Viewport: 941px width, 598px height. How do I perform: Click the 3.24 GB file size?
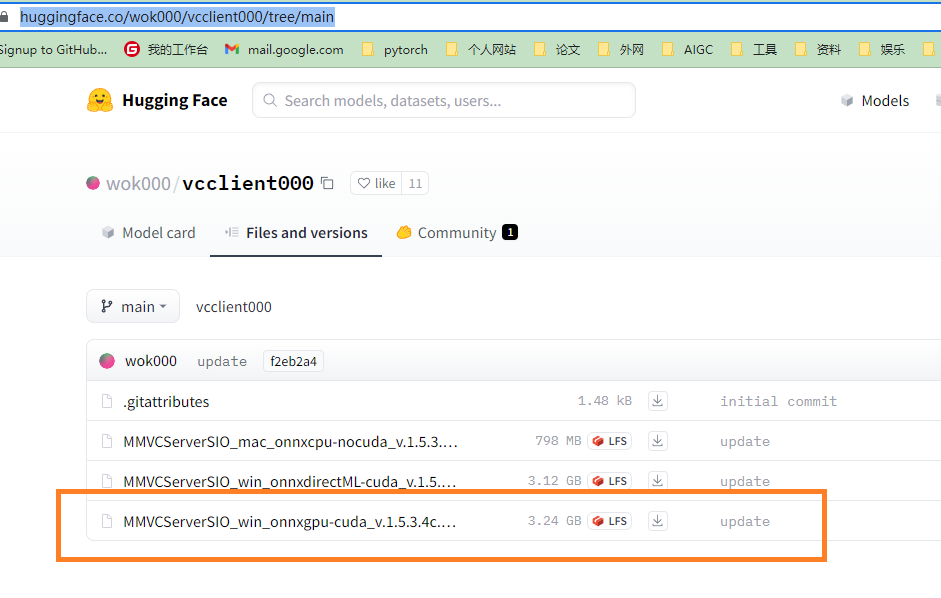[x=555, y=521]
